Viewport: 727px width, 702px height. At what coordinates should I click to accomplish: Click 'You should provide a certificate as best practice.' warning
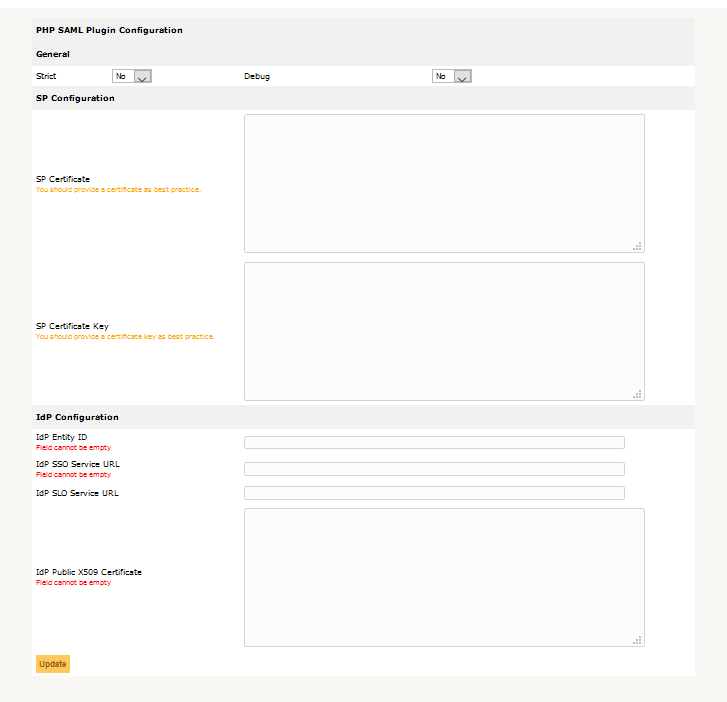(x=118, y=190)
